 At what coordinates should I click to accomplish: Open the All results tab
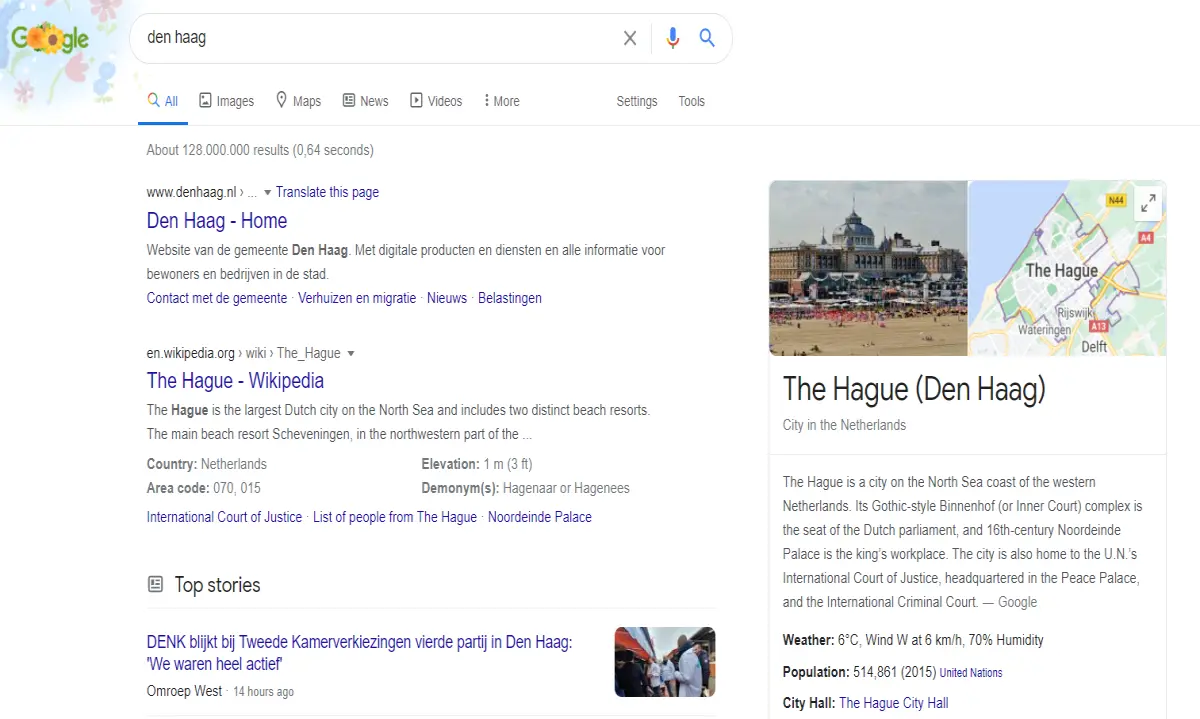point(163,101)
